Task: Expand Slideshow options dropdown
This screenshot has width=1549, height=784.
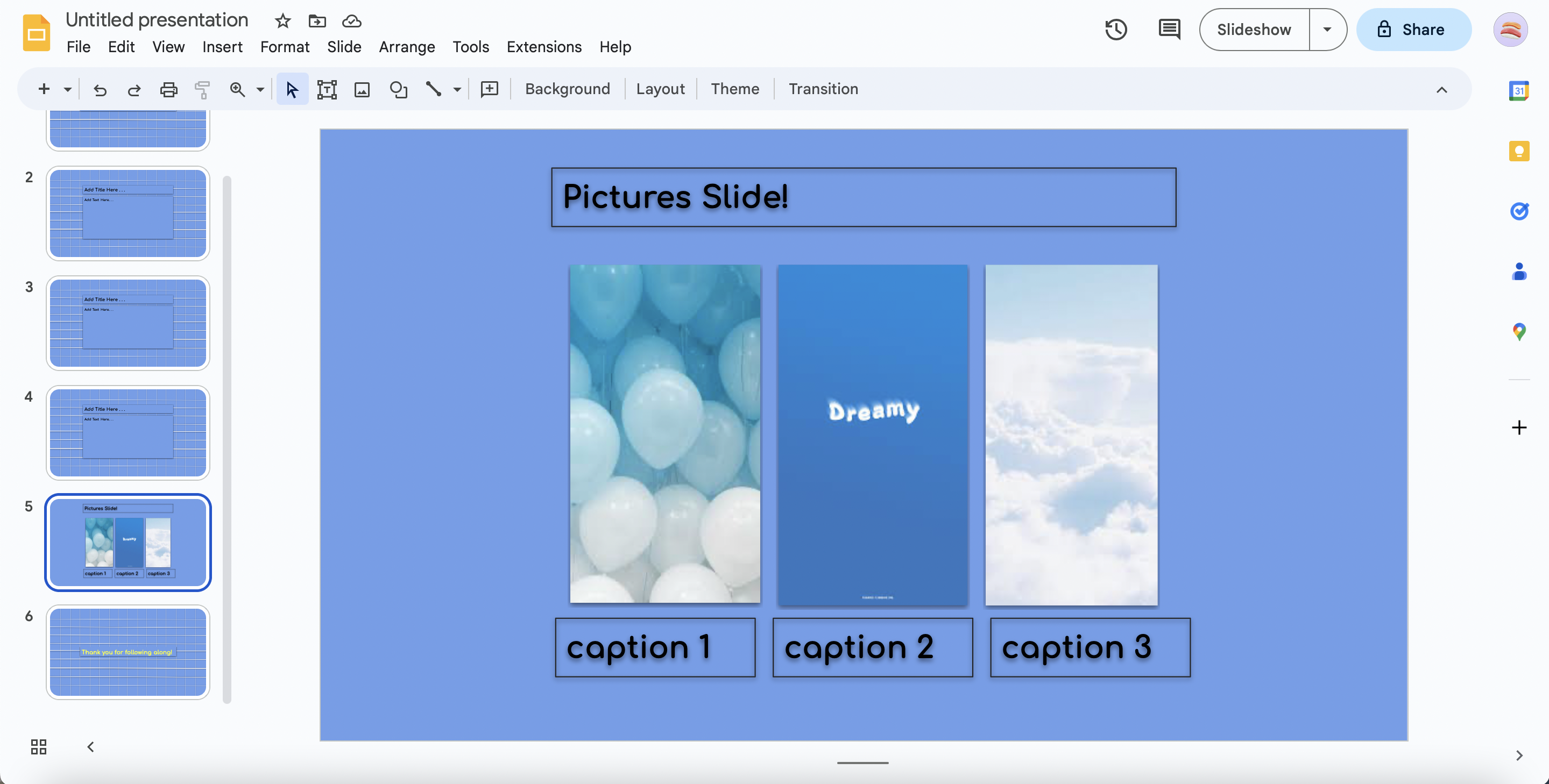Action: click(1327, 30)
